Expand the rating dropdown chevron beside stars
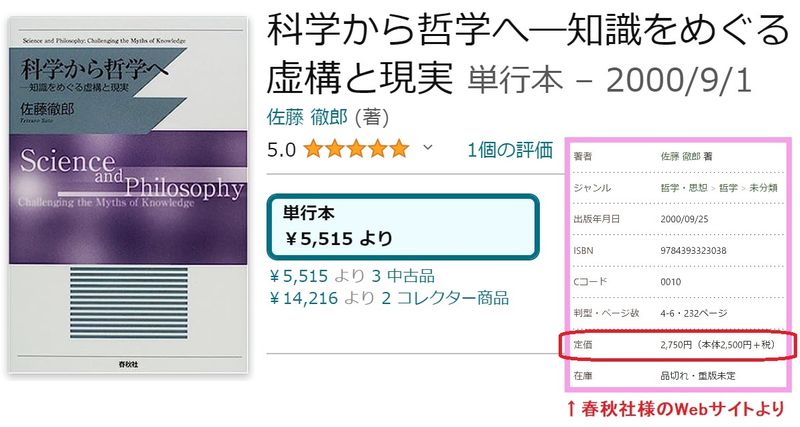Screen dimensions: 800x427 pyautogui.click(x=428, y=148)
